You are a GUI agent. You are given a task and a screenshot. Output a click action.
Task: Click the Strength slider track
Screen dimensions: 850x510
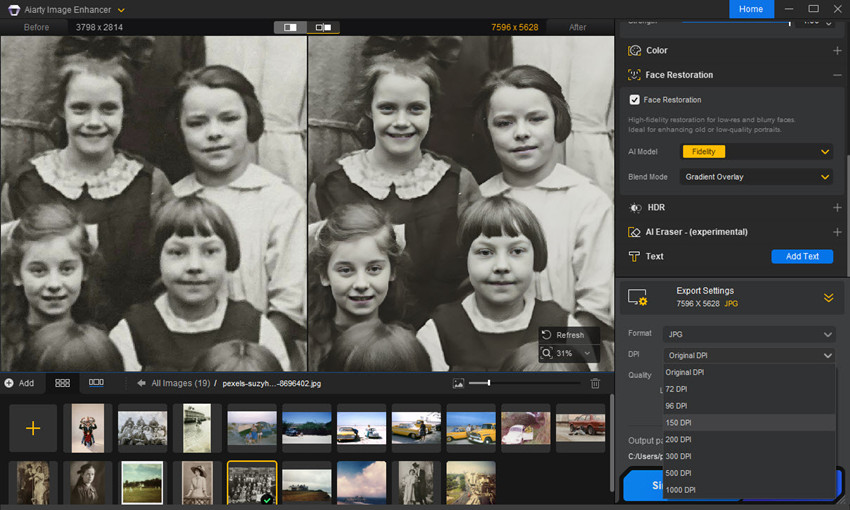736,23
